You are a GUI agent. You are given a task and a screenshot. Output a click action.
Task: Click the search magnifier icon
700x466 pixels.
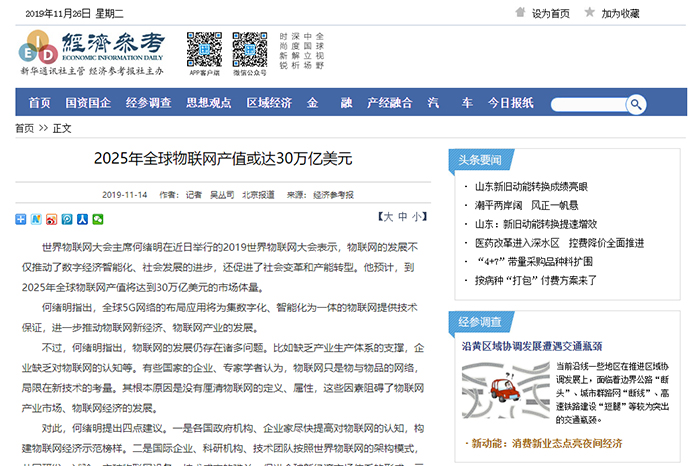point(635,104)
